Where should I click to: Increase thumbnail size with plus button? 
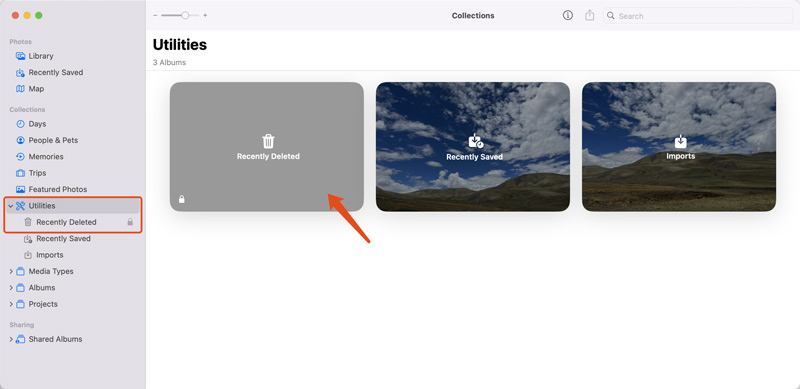click(205, 15)
